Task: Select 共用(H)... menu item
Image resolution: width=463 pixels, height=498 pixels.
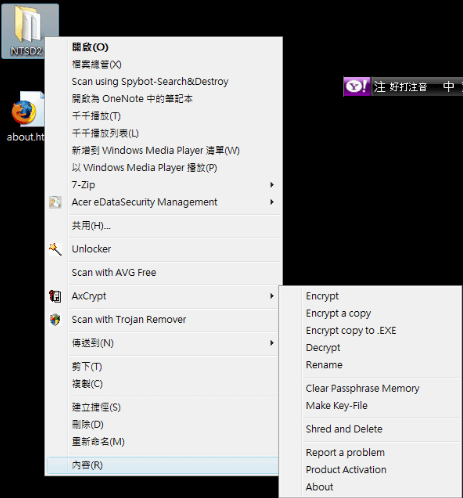Action: click(x=164, y=226)
